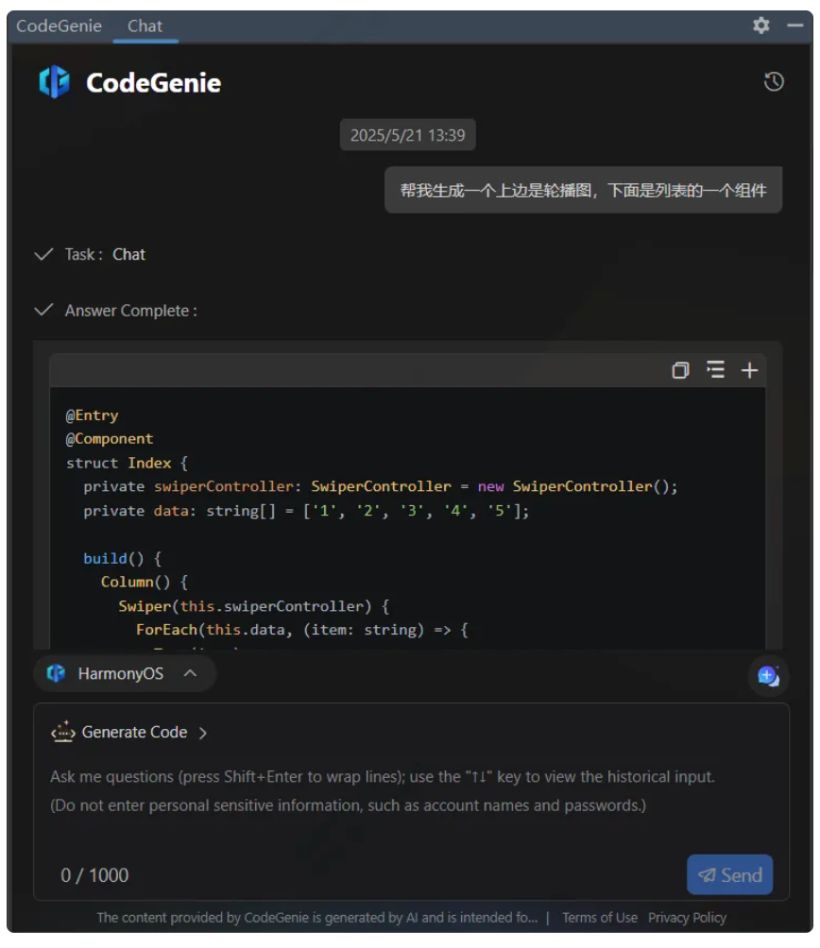Minimize the CodeGenie panel

pos(795,25)
